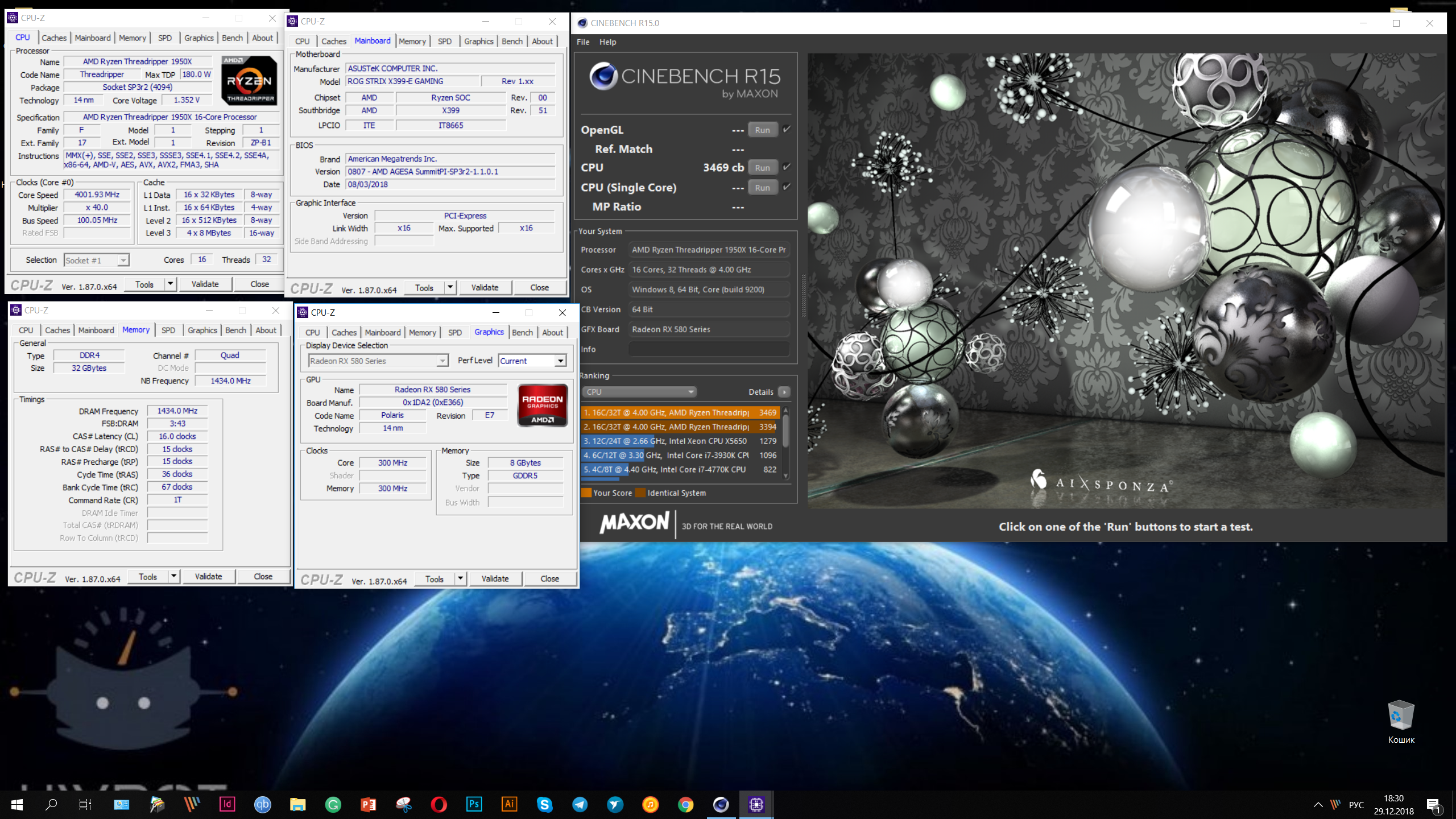
Task: Select ranking row with score 3394
Action: pos(680,427)
